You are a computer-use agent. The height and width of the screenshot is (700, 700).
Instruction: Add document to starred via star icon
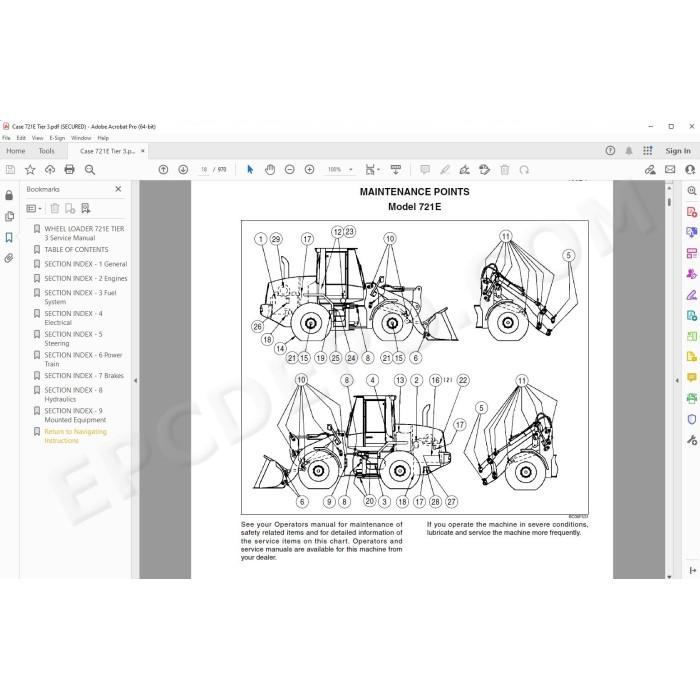pos(30,170)
